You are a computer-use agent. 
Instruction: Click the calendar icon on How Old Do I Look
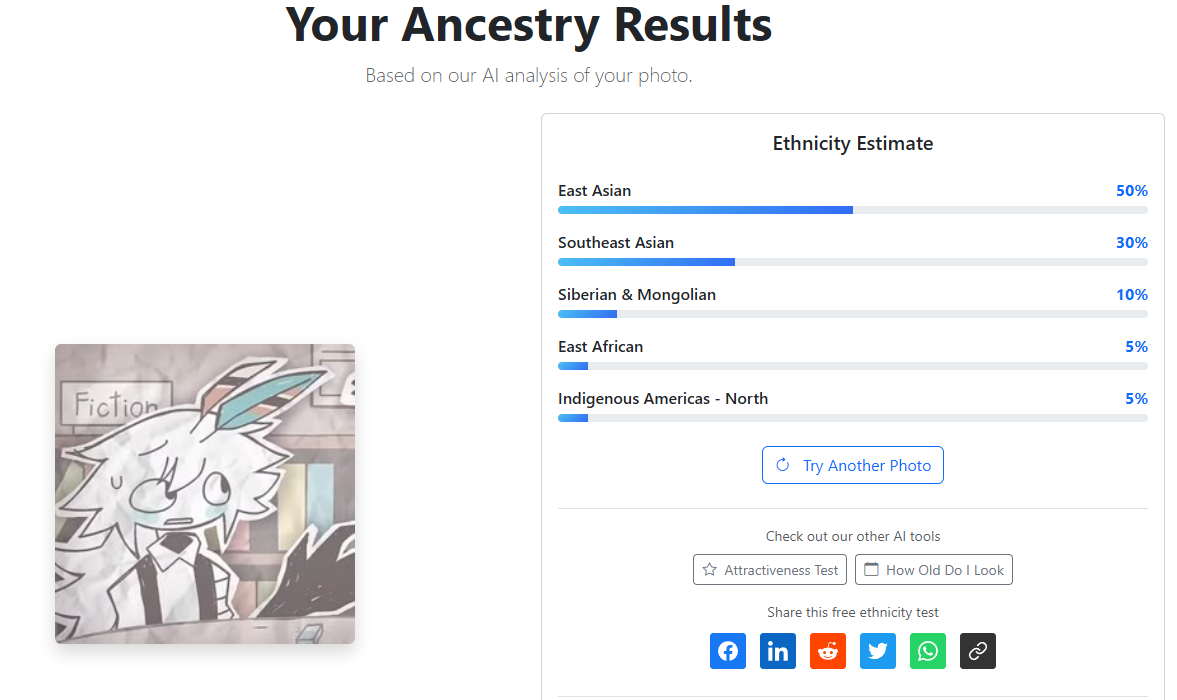pos(871,570)
